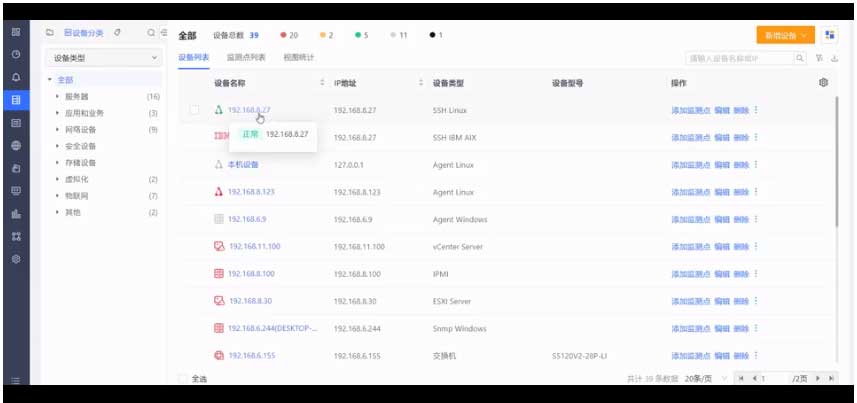Click the page number input in the pagination
Viewport: 857px width, 403px height.
(774, 378)
